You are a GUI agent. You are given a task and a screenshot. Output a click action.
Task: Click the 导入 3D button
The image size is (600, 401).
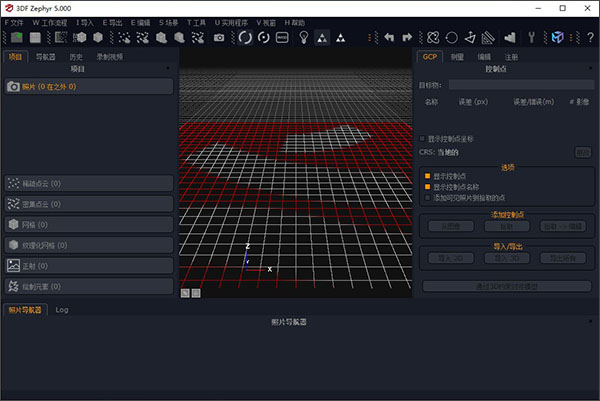point(507,258)
